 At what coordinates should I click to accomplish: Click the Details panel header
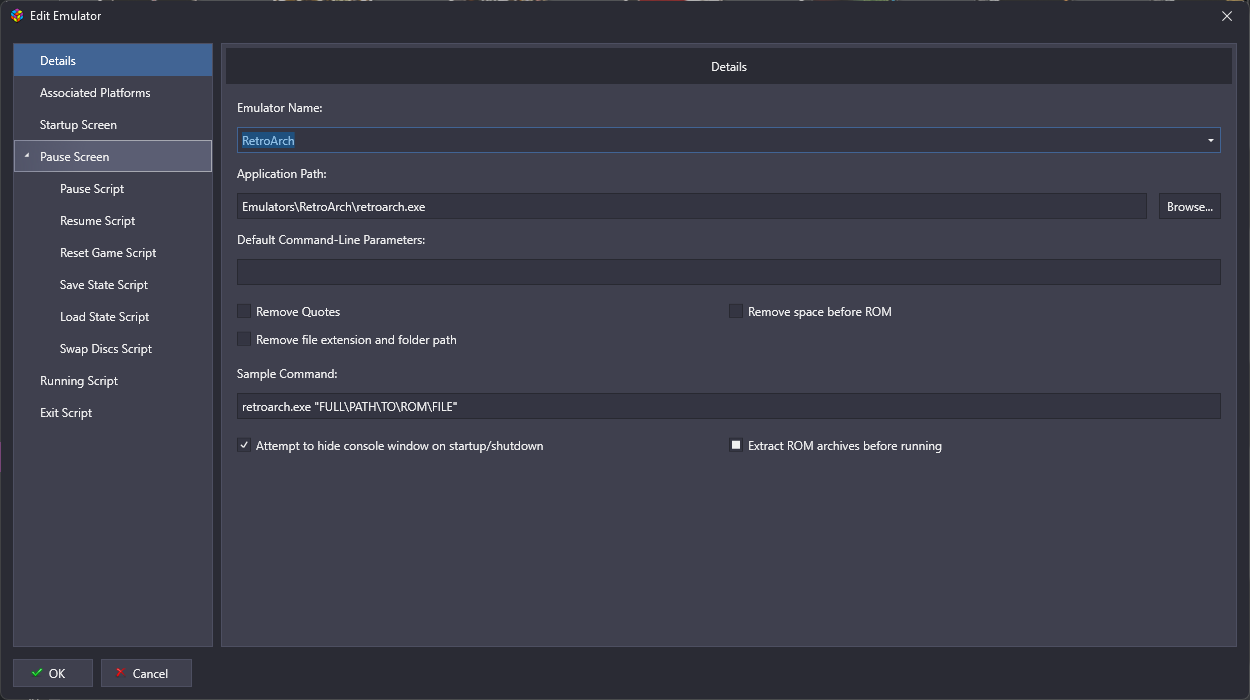click(729, 67)
